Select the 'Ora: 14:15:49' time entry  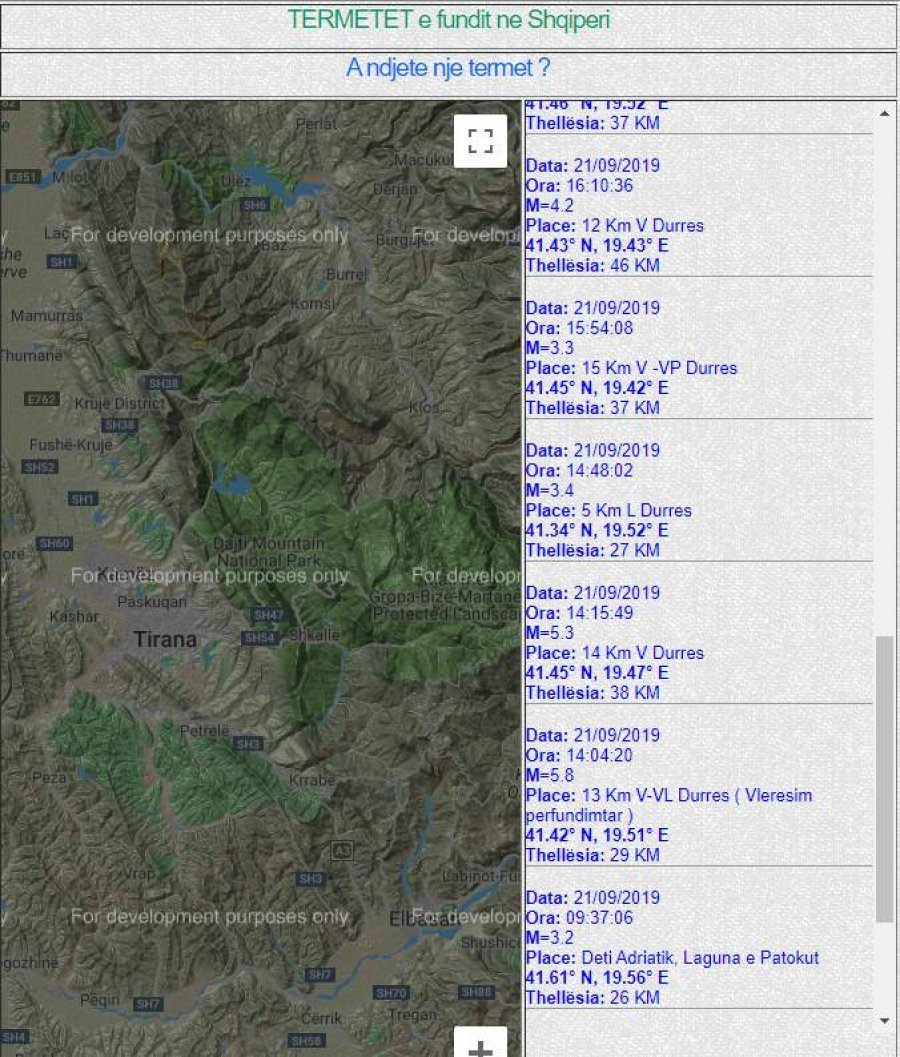(579, 613)
